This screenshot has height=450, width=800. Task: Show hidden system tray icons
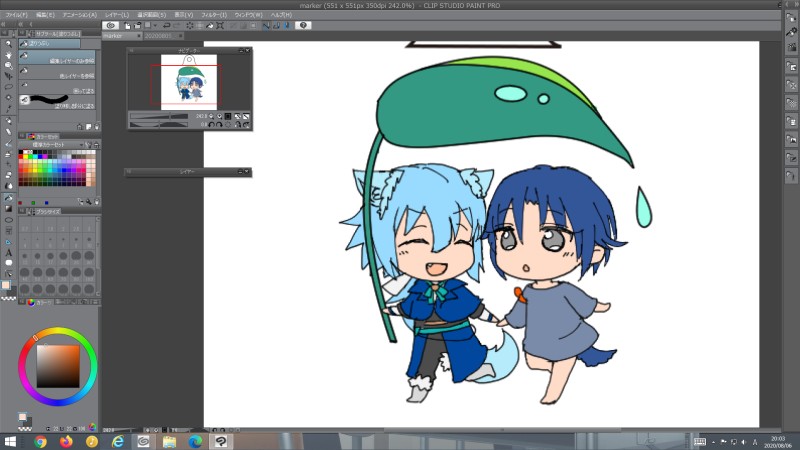[x=713, y=442]
